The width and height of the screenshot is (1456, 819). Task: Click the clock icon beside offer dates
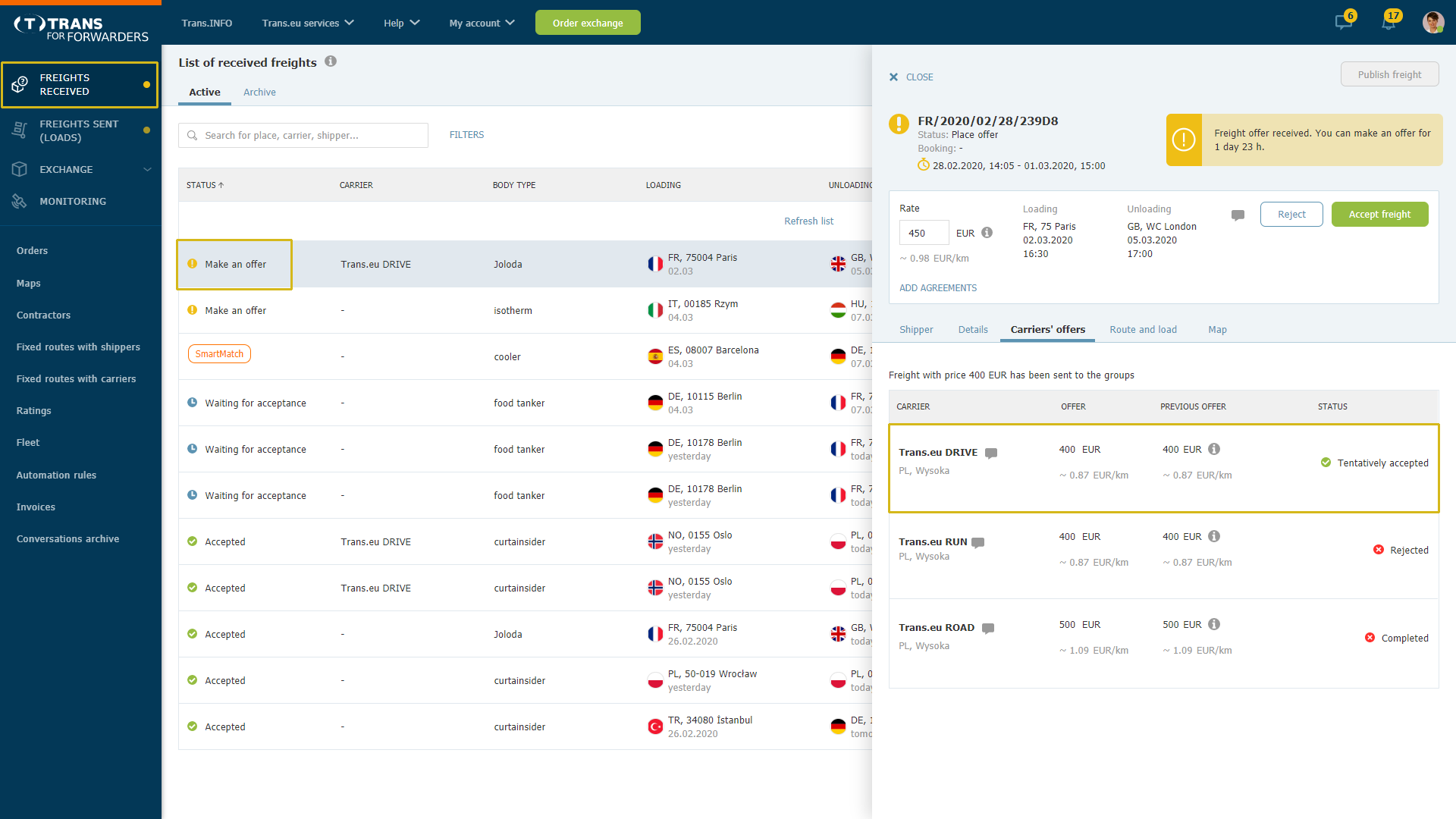coord(923,165)
